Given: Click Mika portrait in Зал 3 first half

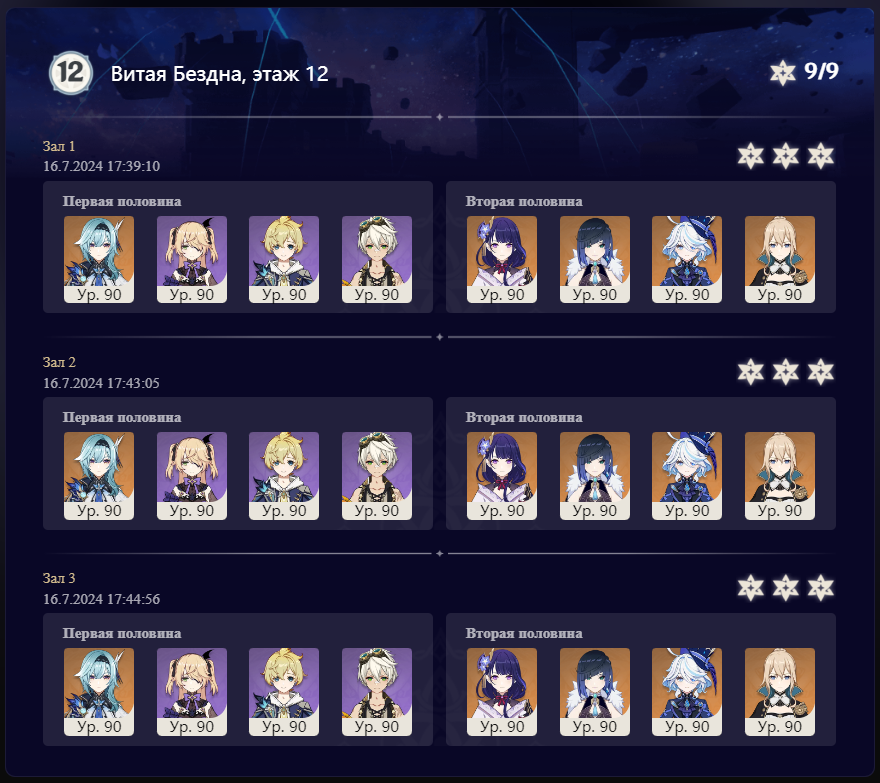Looking at the screenshot, I should tap(284, 692).
